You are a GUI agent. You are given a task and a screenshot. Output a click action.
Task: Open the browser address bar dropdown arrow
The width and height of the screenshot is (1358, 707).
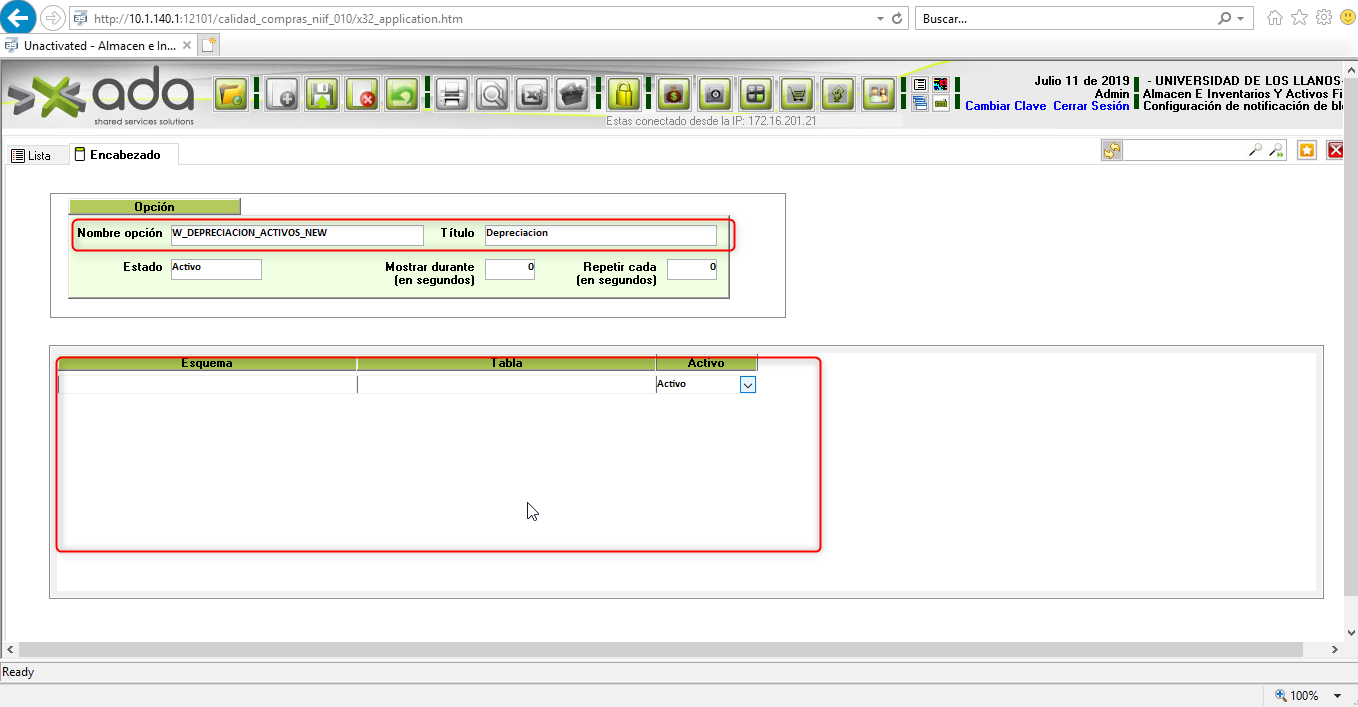879,19
